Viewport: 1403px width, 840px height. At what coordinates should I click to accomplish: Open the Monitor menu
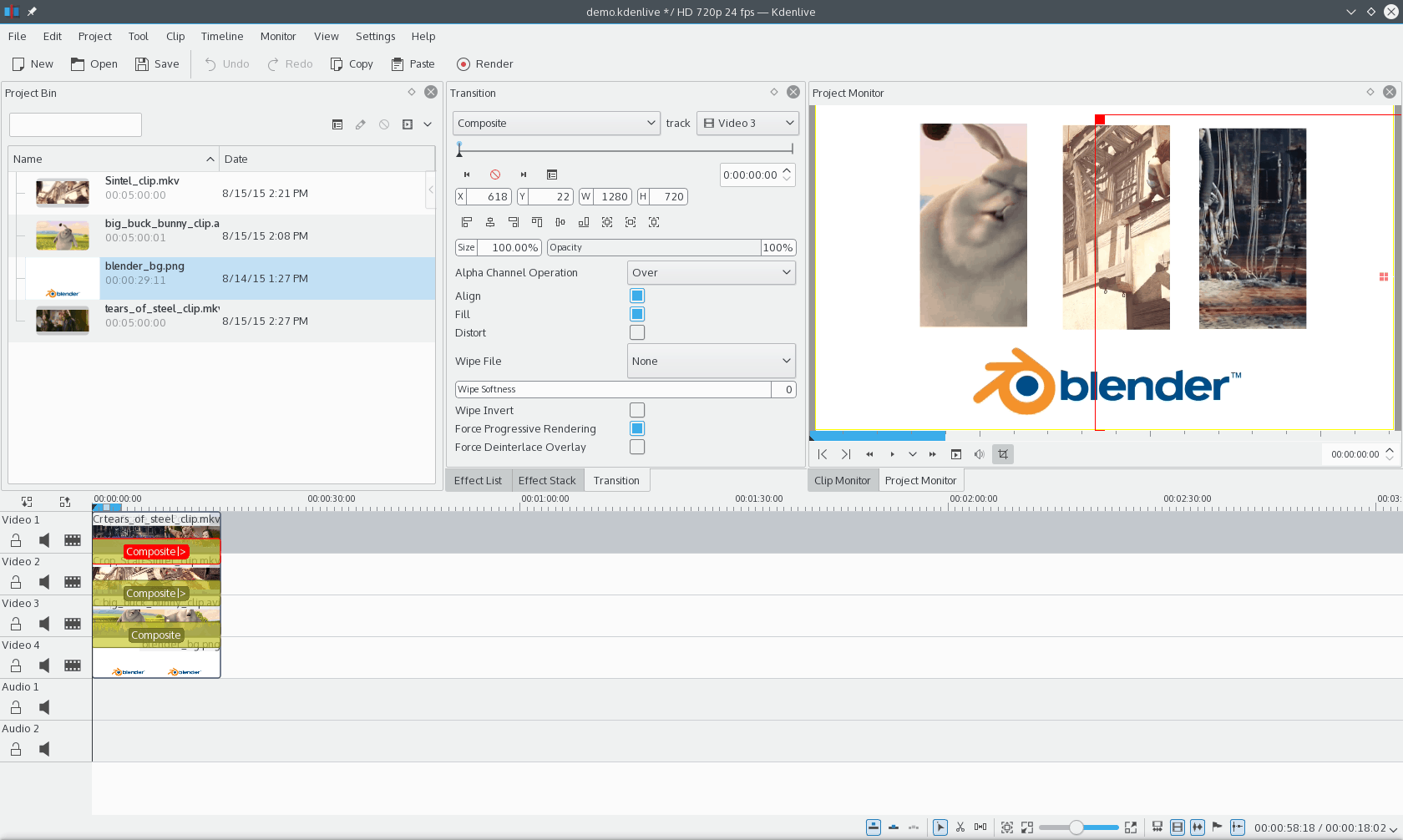[x=278, y=37]
